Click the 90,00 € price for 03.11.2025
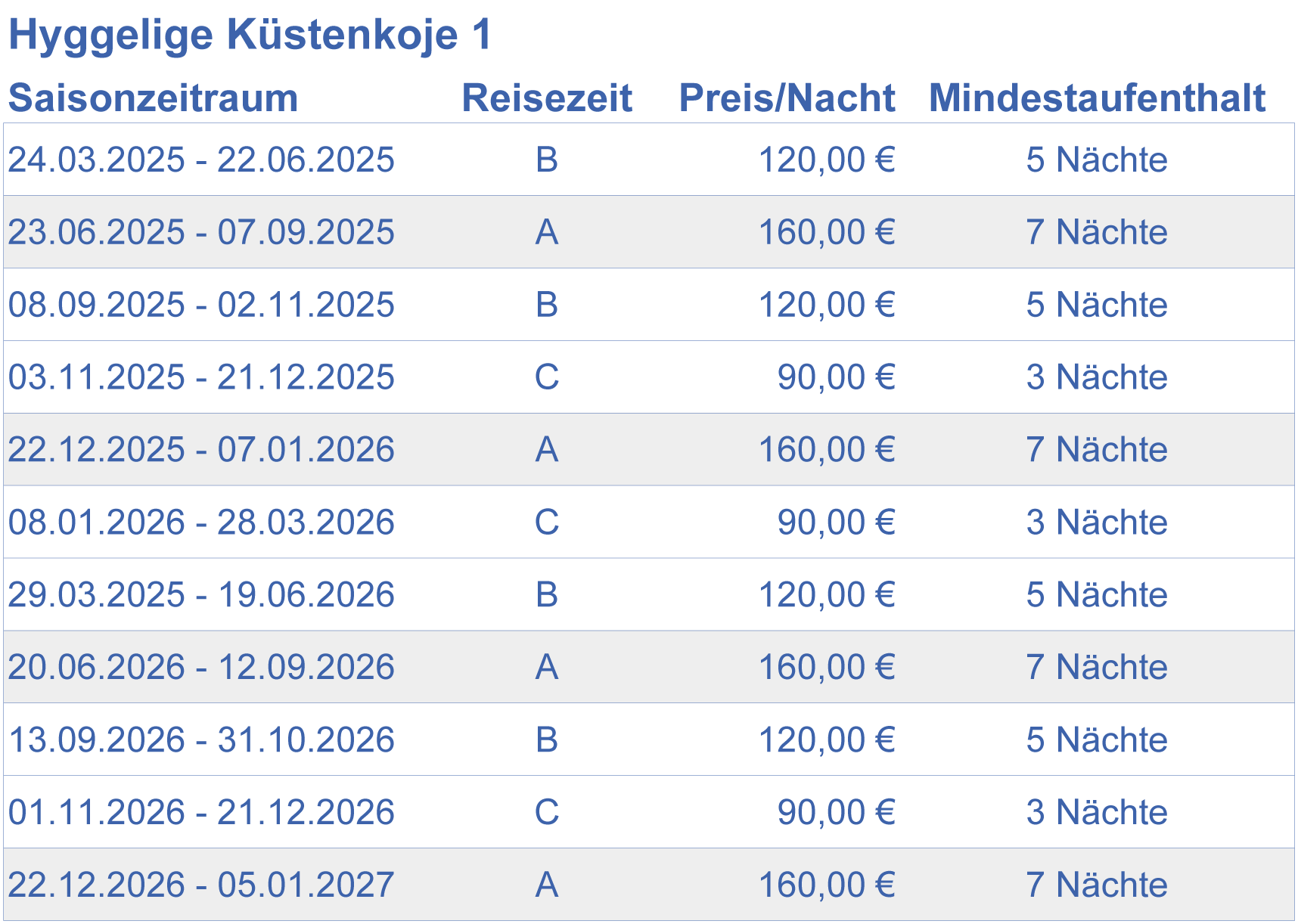This screenshot has width=1298, height=924. (837, 377)
